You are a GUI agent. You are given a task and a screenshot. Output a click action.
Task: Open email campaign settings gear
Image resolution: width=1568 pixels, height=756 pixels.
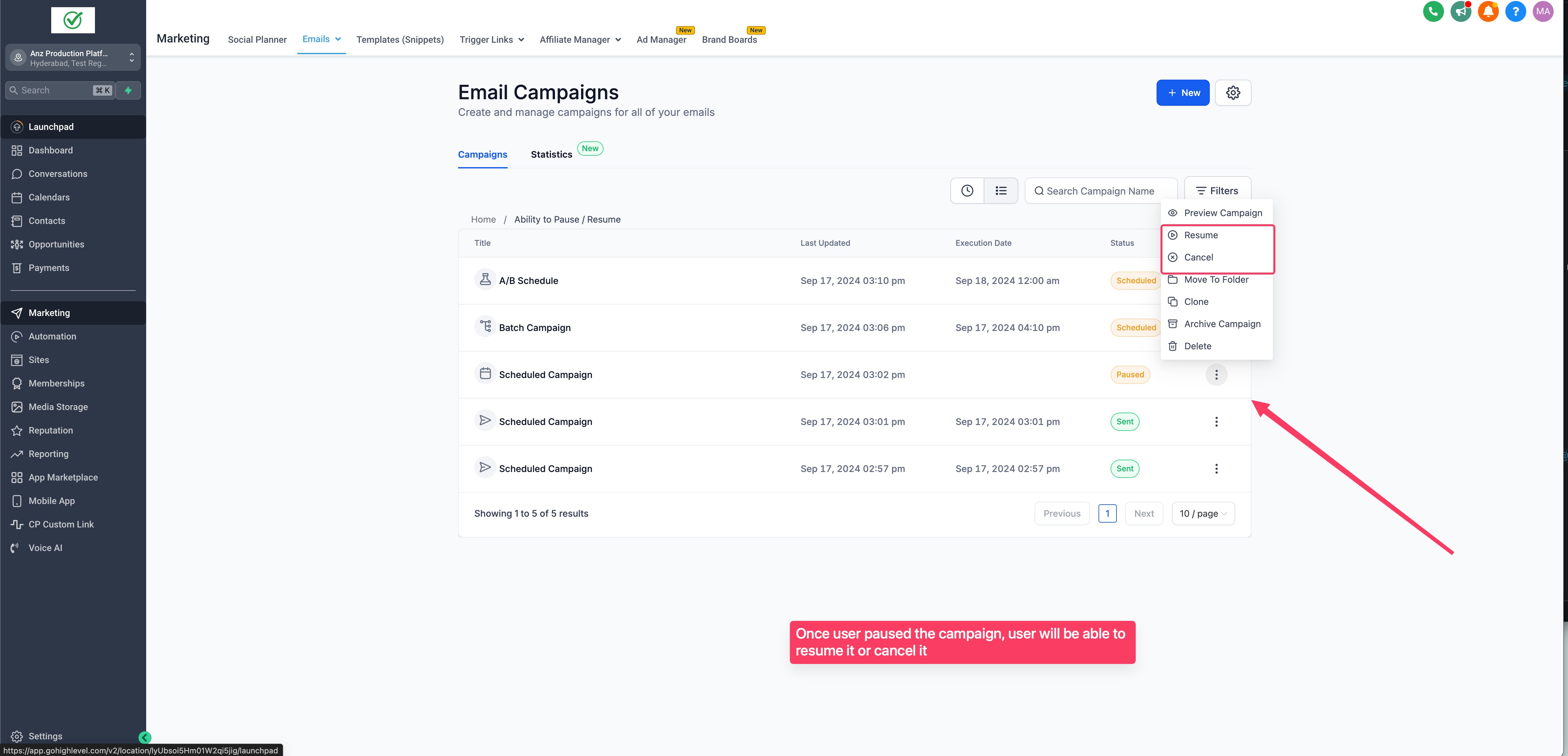1233,93
